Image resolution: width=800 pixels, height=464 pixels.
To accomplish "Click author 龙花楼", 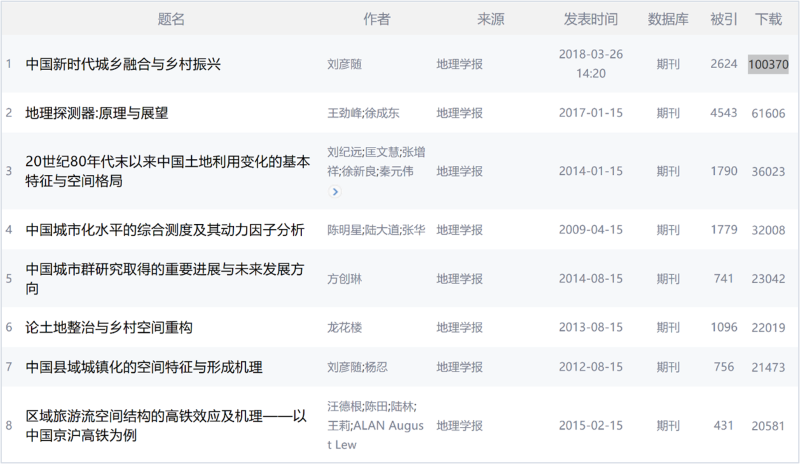I will (345, 327).
